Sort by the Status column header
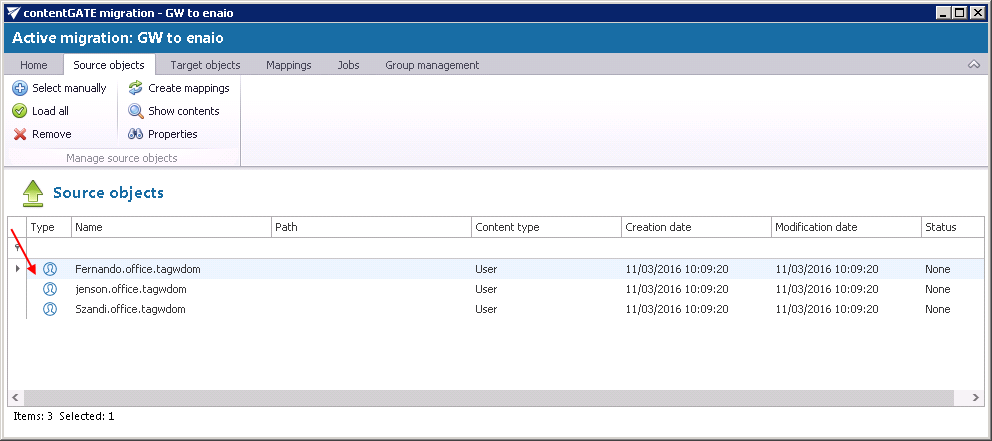The width and height of the screenshot is (992, 441). (952, 227)
